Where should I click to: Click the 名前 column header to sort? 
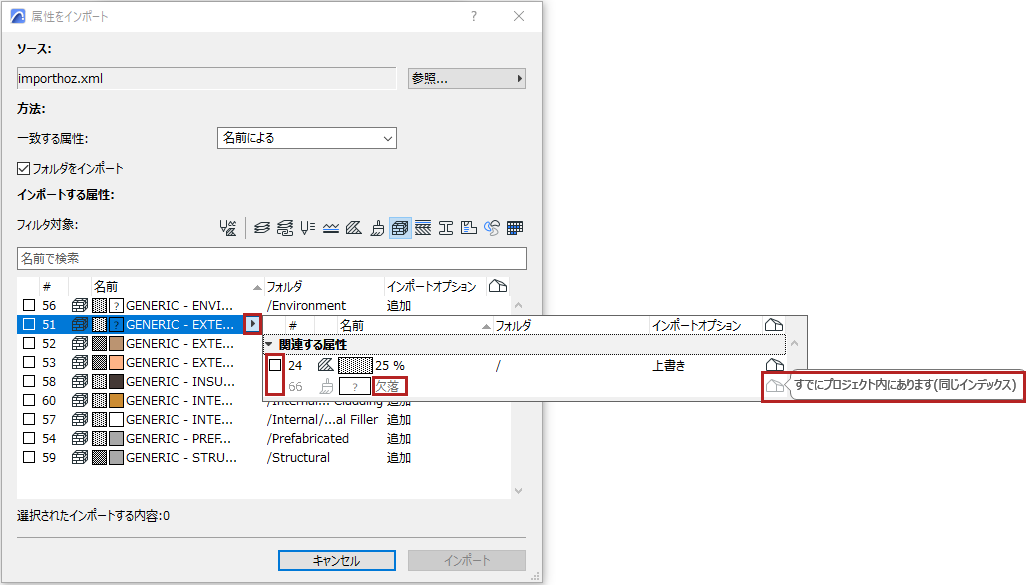coord(104,286)
